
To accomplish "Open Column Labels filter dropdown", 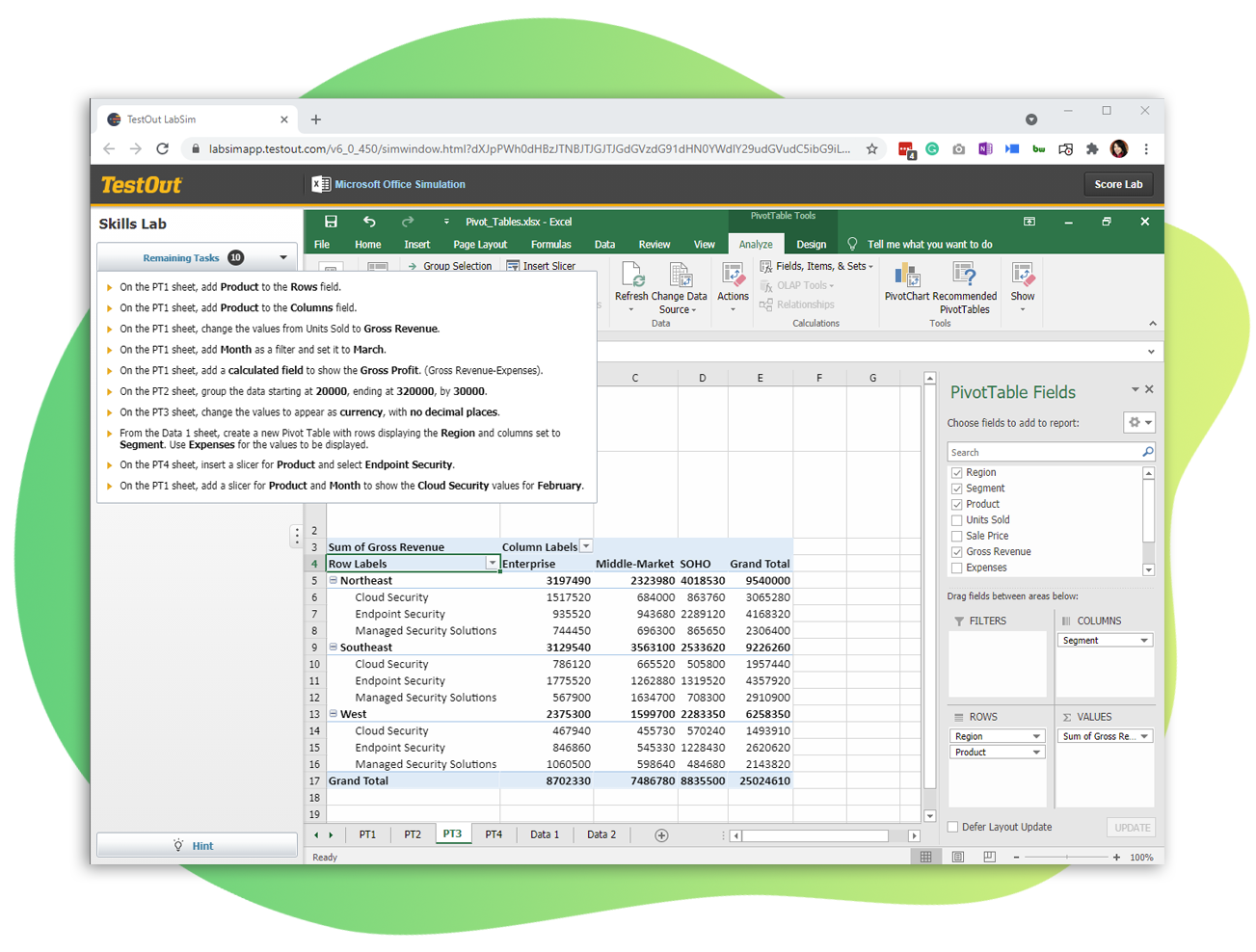I will [586, 546].
